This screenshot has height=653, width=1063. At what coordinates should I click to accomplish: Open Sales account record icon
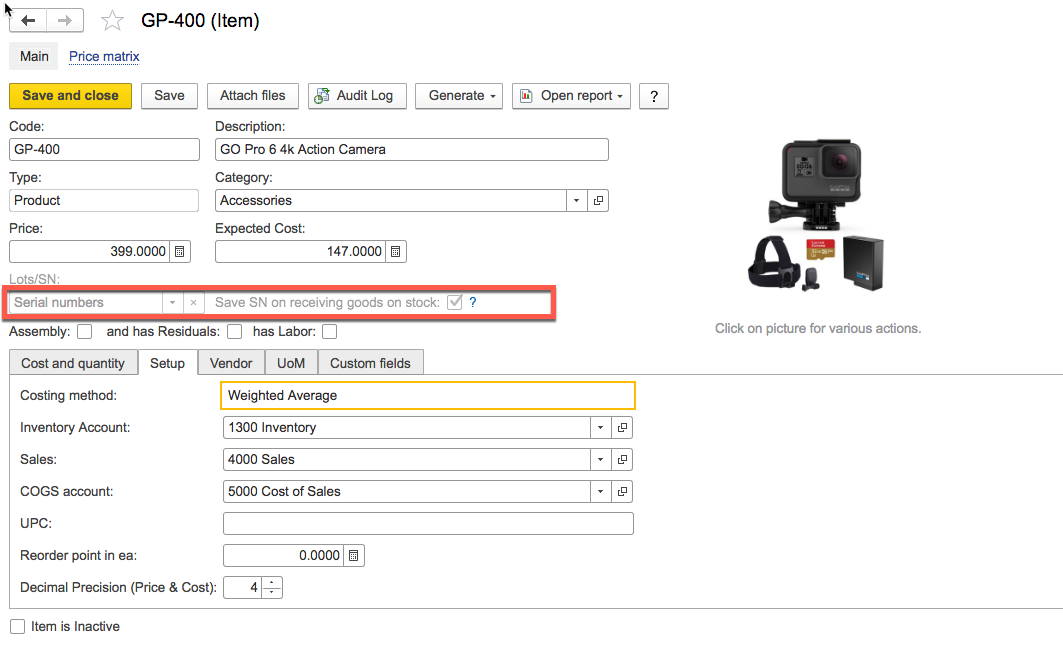pyautogui.click(x=622, y=460)
